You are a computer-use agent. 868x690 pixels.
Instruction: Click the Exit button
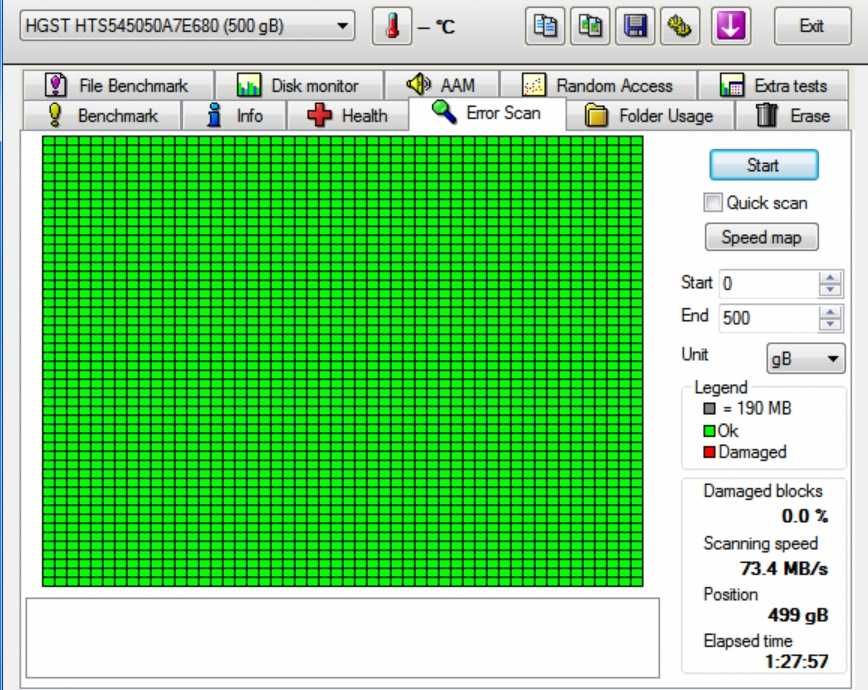812,25
